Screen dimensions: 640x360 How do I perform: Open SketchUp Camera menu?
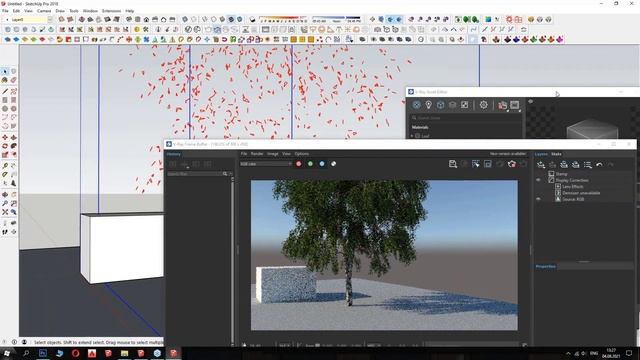pyautogui.click(x=44, y=11)
